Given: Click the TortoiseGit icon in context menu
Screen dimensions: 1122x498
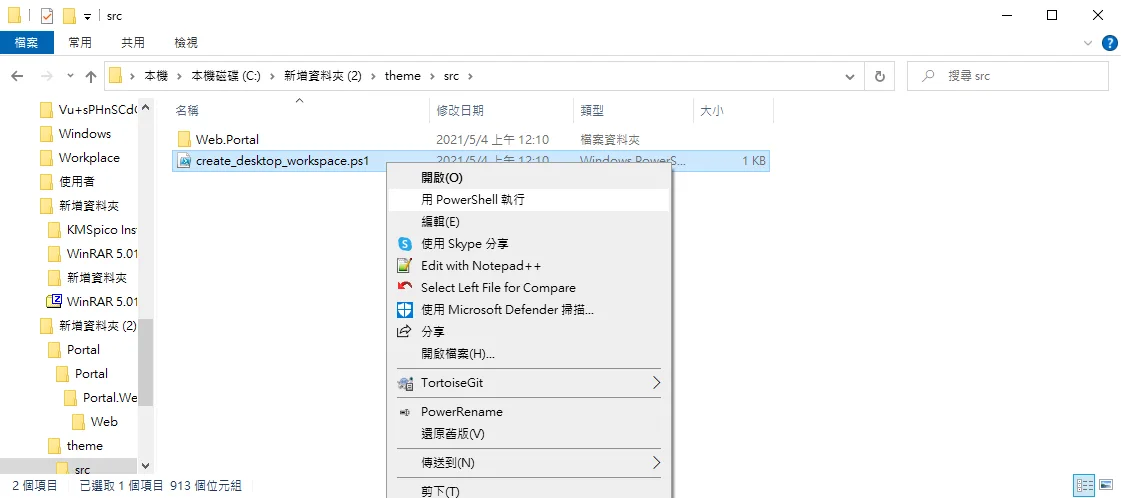Looking at the screenshot, I should pyautogui.click(x=405, y=383).
